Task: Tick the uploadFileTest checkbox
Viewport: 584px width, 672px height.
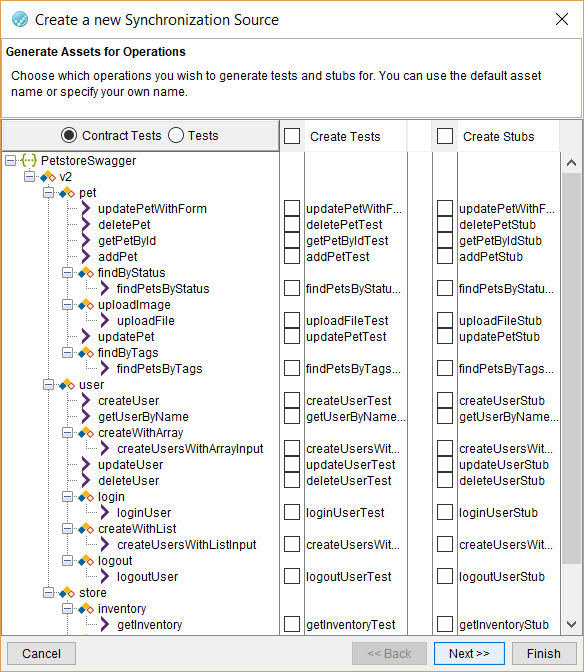Action: click(x=292, y=321)
